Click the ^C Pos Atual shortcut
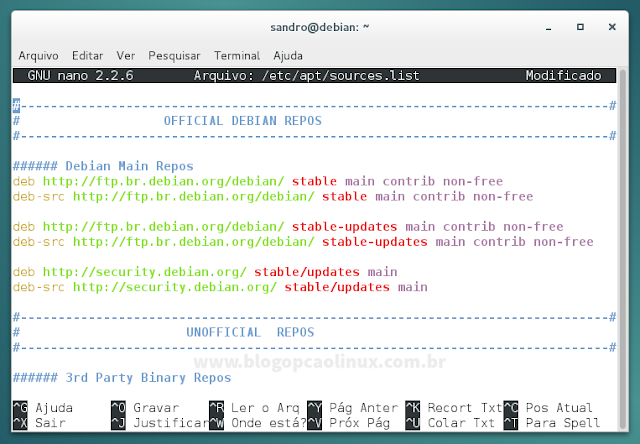 548,408
